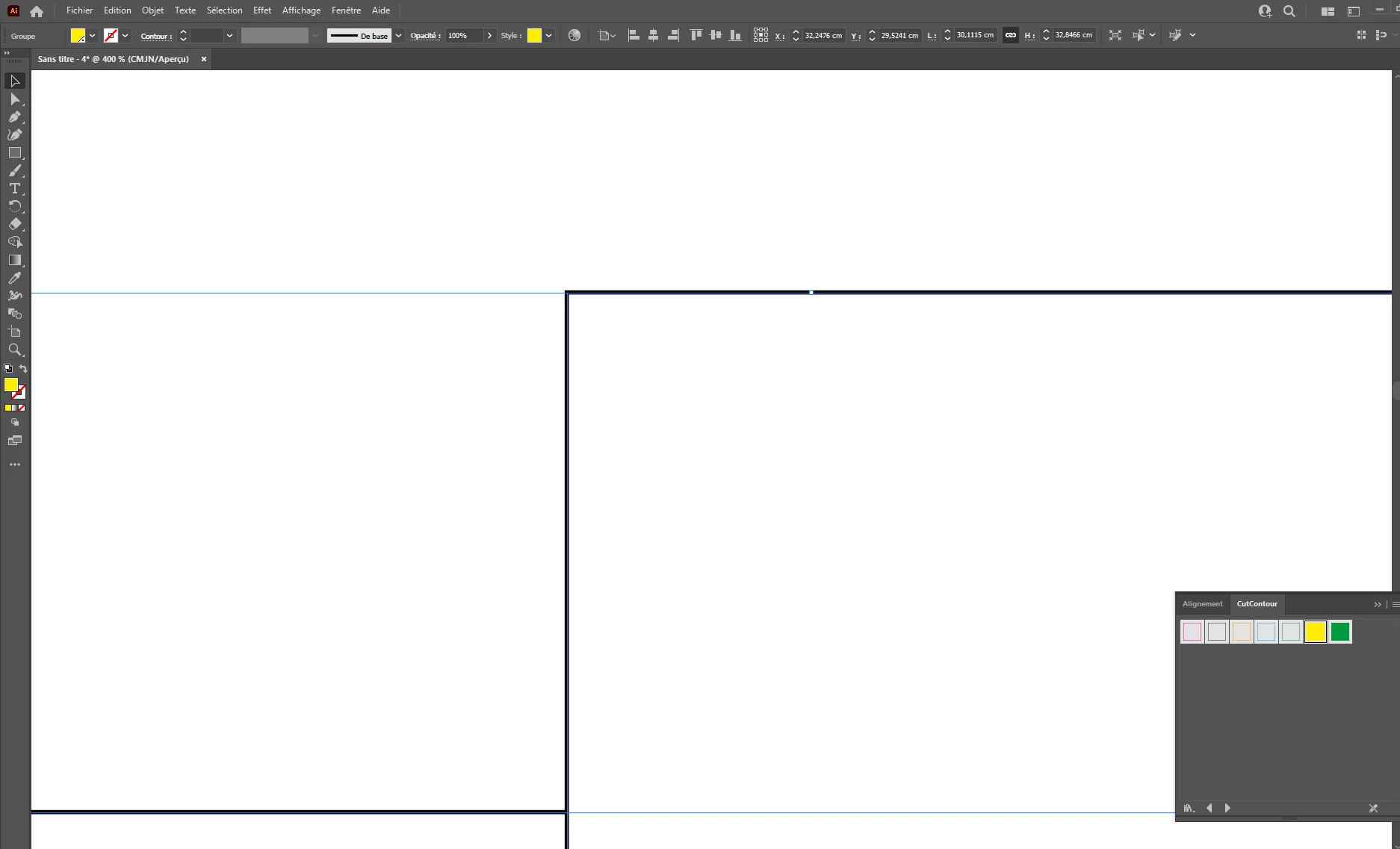Screen dimensions: 1400x849
Task: Set color fill mode below swatches
Action: click(x=8, y=408)
